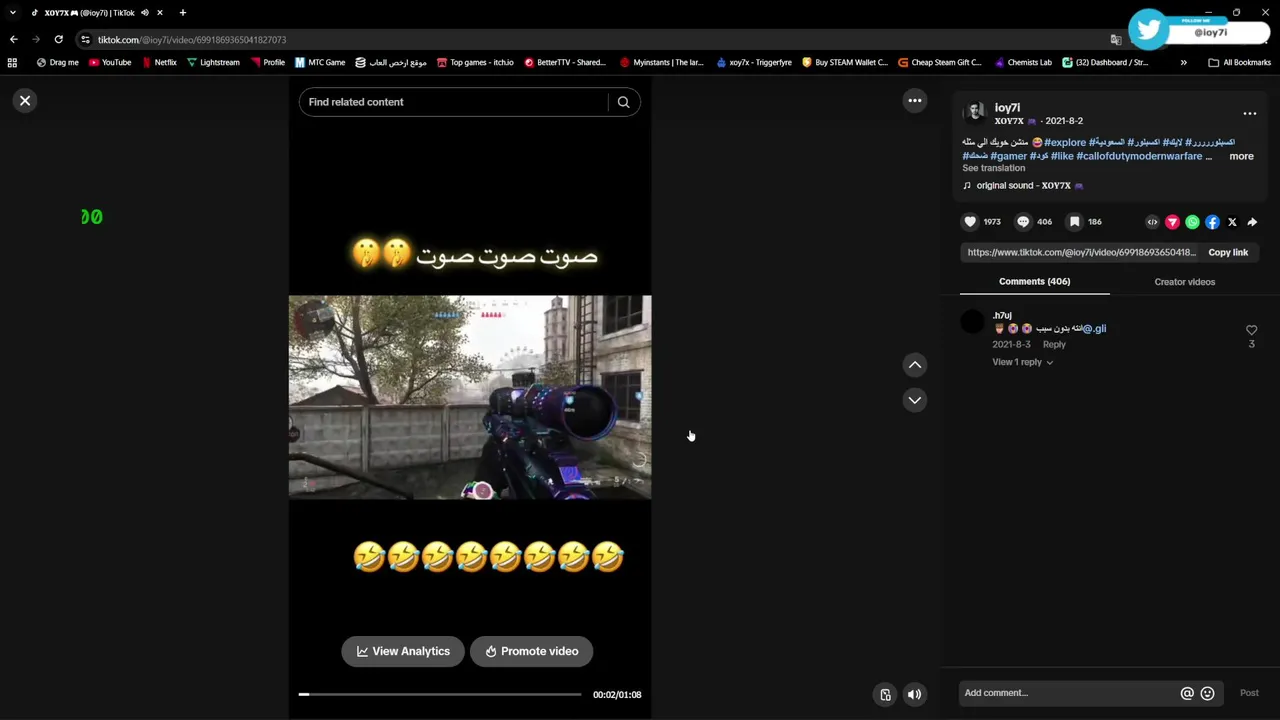Mute the video with speaker icon

click(914, 694)
